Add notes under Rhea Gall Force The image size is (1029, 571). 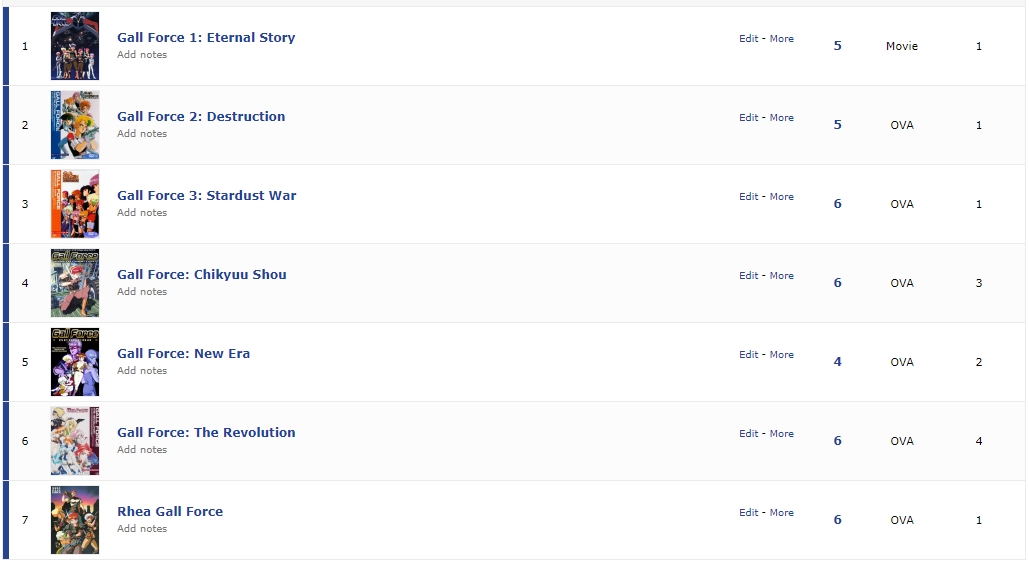click(x=142, y=528)
